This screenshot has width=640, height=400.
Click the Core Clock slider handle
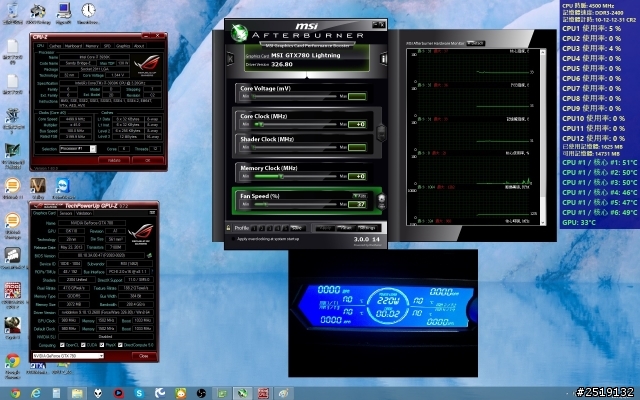[x=261, y=124]
